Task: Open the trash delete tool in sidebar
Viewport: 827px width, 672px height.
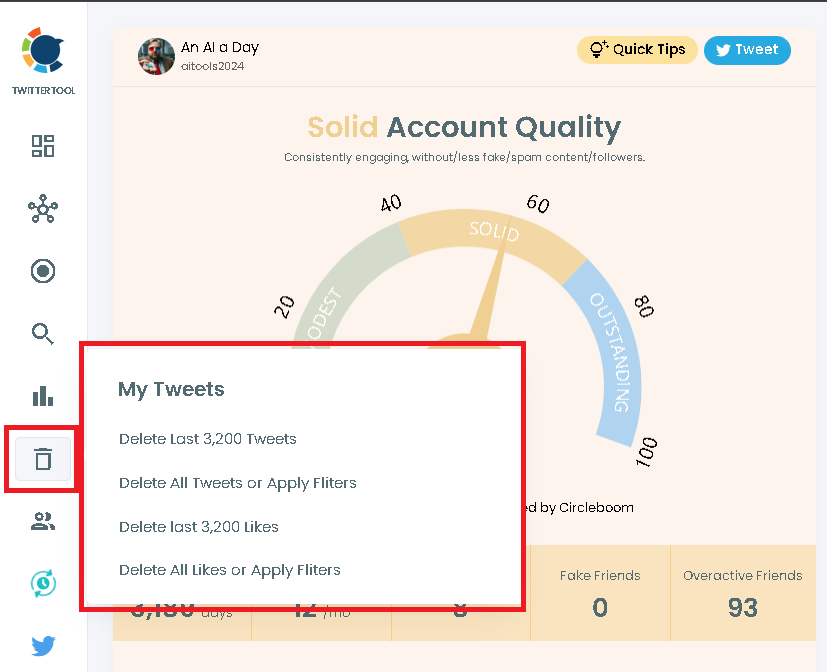Action: click(43, 459)
